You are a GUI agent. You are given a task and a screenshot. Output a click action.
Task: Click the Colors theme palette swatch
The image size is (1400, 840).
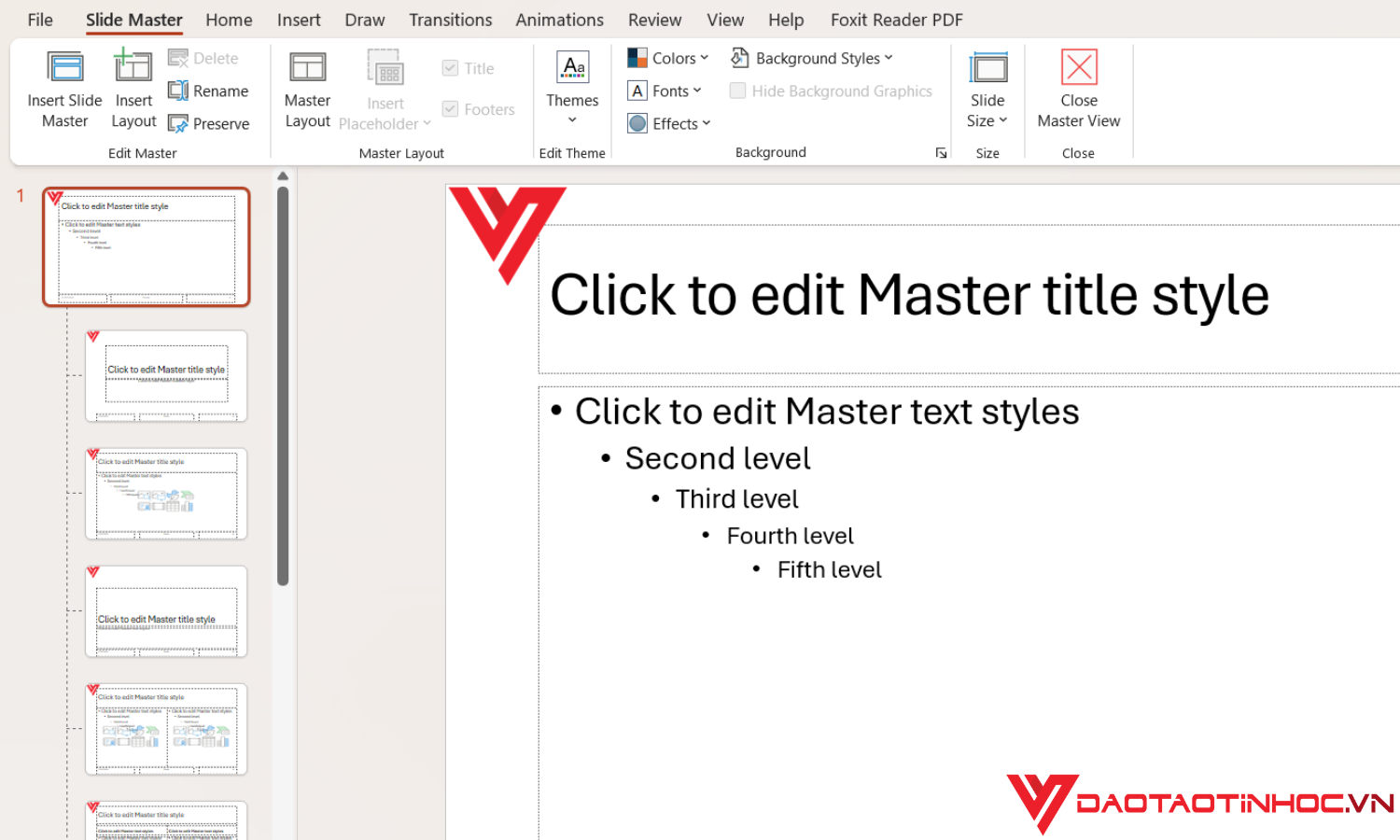pos(637,57)
